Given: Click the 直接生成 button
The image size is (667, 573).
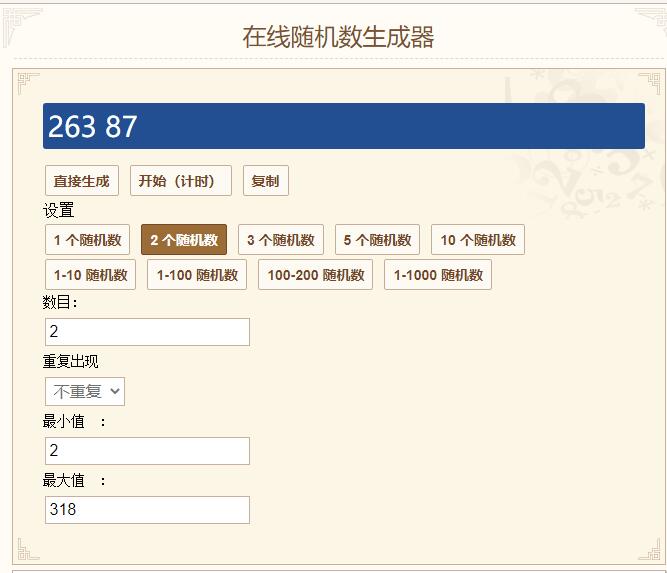Looking at the screenshot, I should pos(81,181).
